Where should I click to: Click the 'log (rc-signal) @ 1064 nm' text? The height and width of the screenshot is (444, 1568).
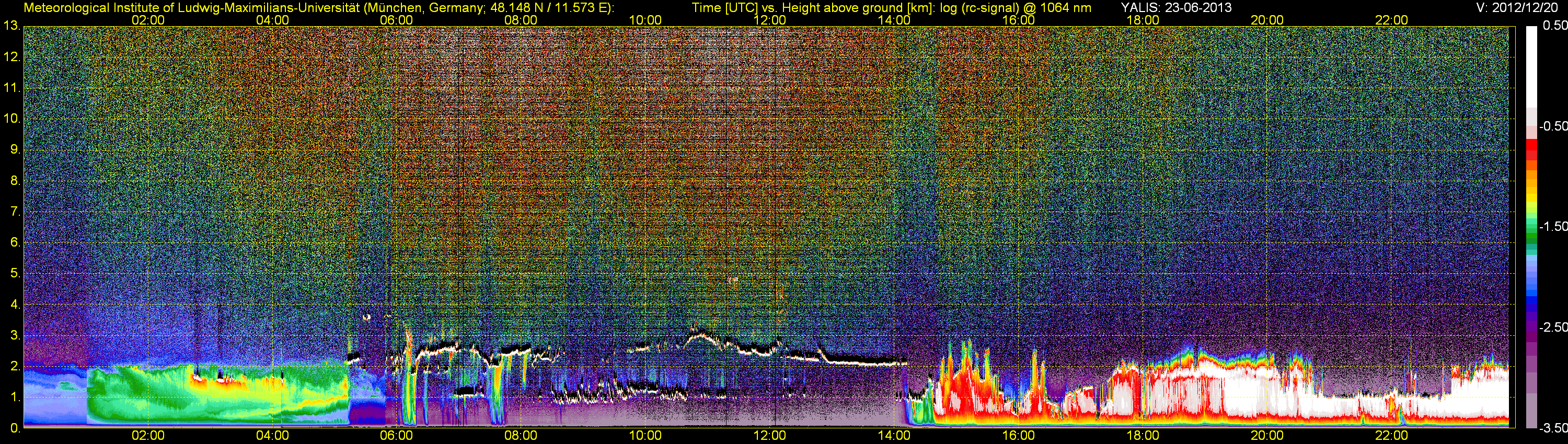coord(1016,7)
